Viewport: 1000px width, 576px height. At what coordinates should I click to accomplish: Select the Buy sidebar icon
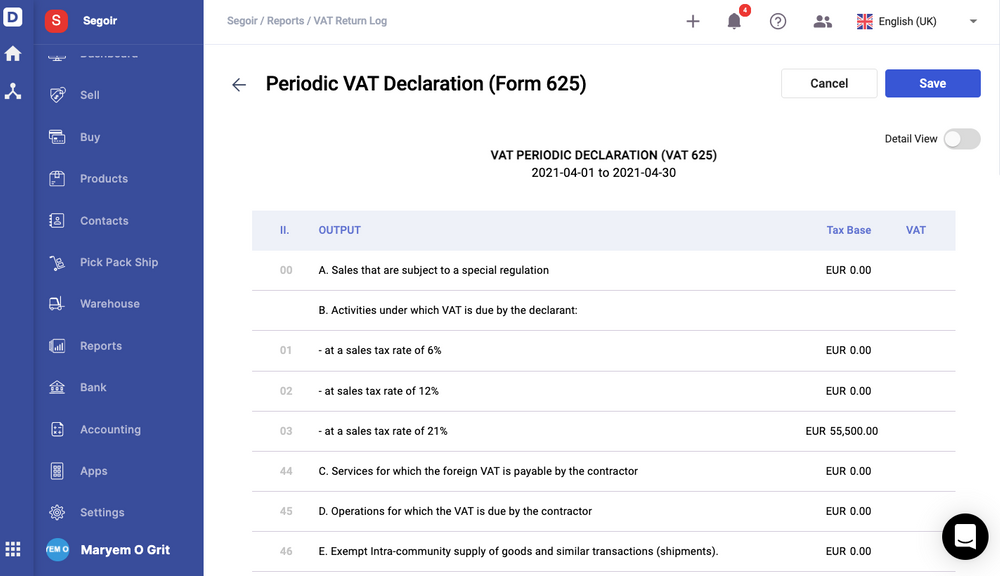(x=88, y=137)
